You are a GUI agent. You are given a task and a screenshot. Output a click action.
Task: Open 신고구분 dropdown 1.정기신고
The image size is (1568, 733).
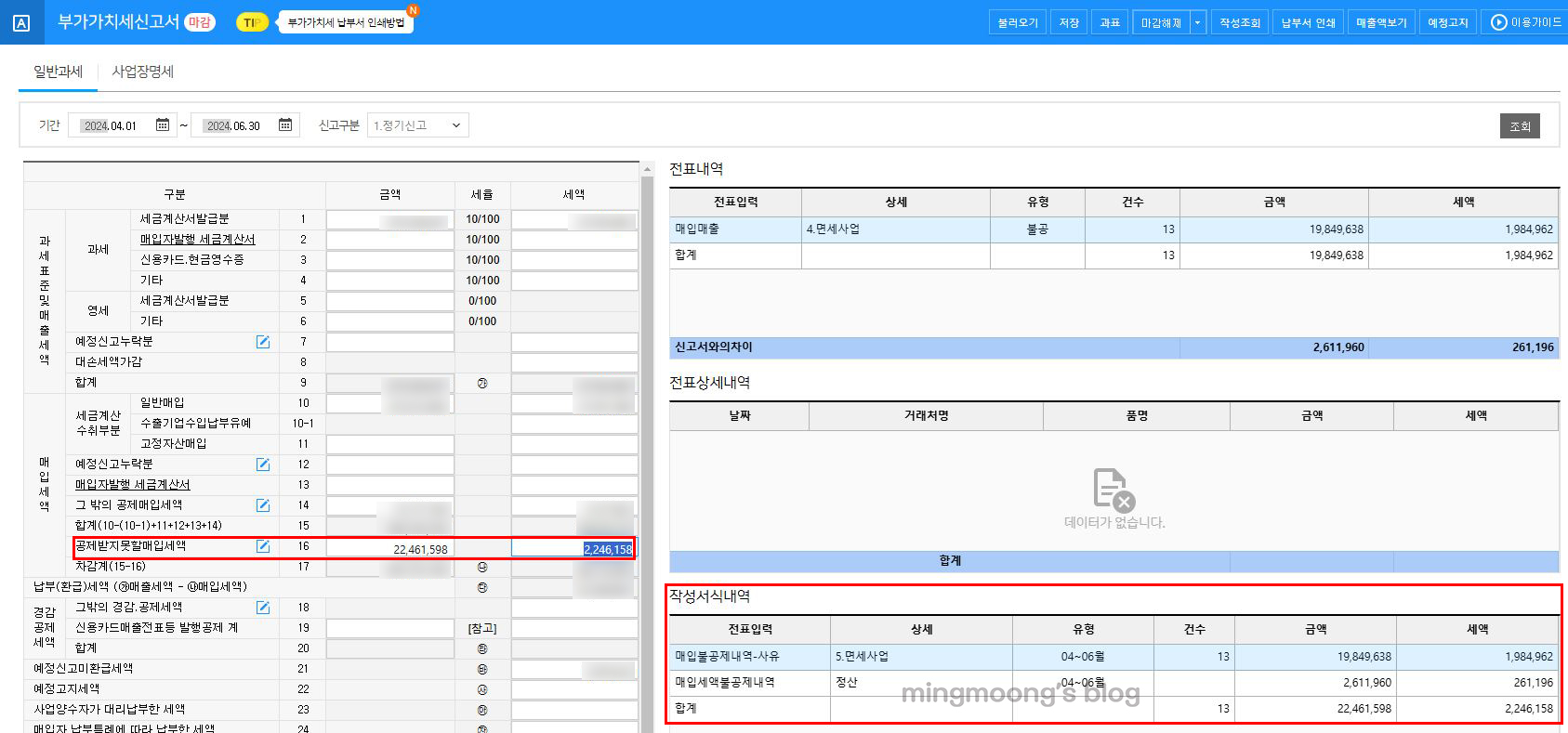[x=418, y=125]
